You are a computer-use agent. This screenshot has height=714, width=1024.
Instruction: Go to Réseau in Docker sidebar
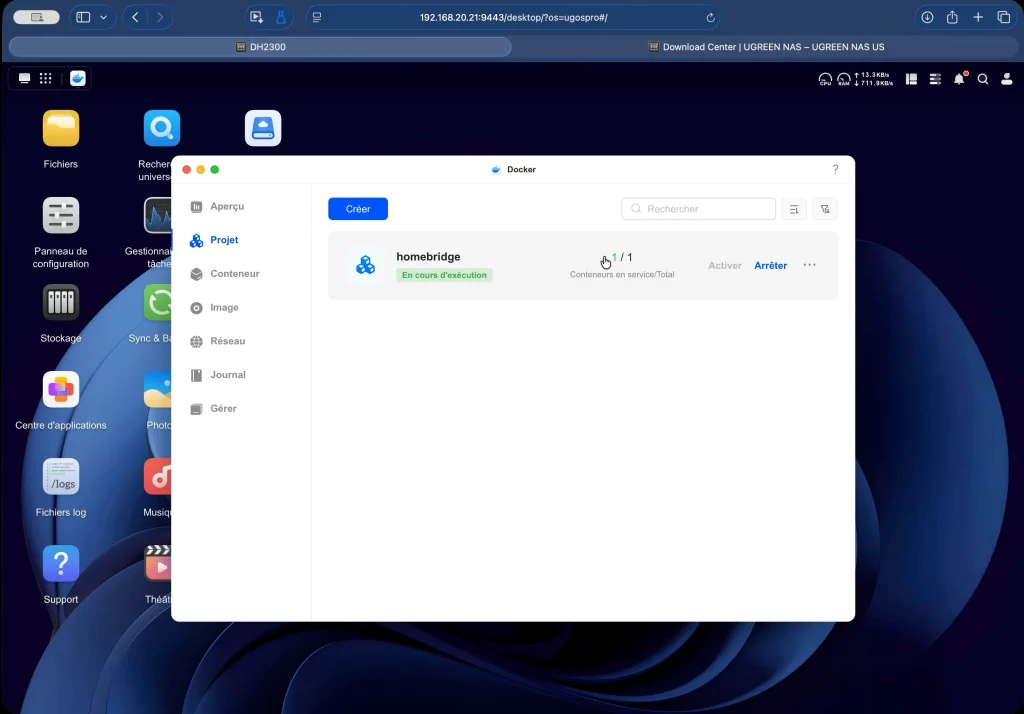227,341
